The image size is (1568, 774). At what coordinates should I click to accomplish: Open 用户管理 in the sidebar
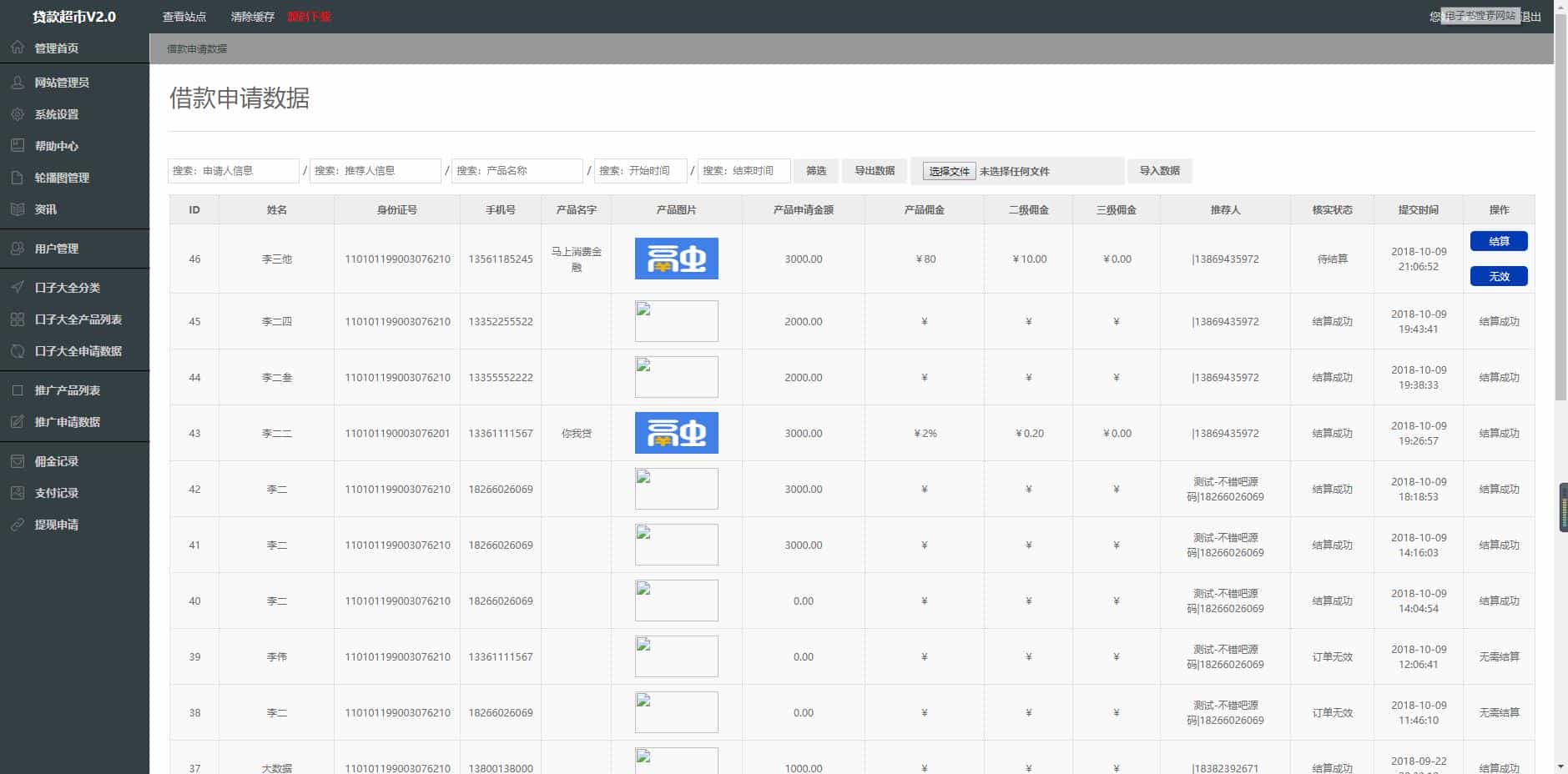[x=56, y=249]
